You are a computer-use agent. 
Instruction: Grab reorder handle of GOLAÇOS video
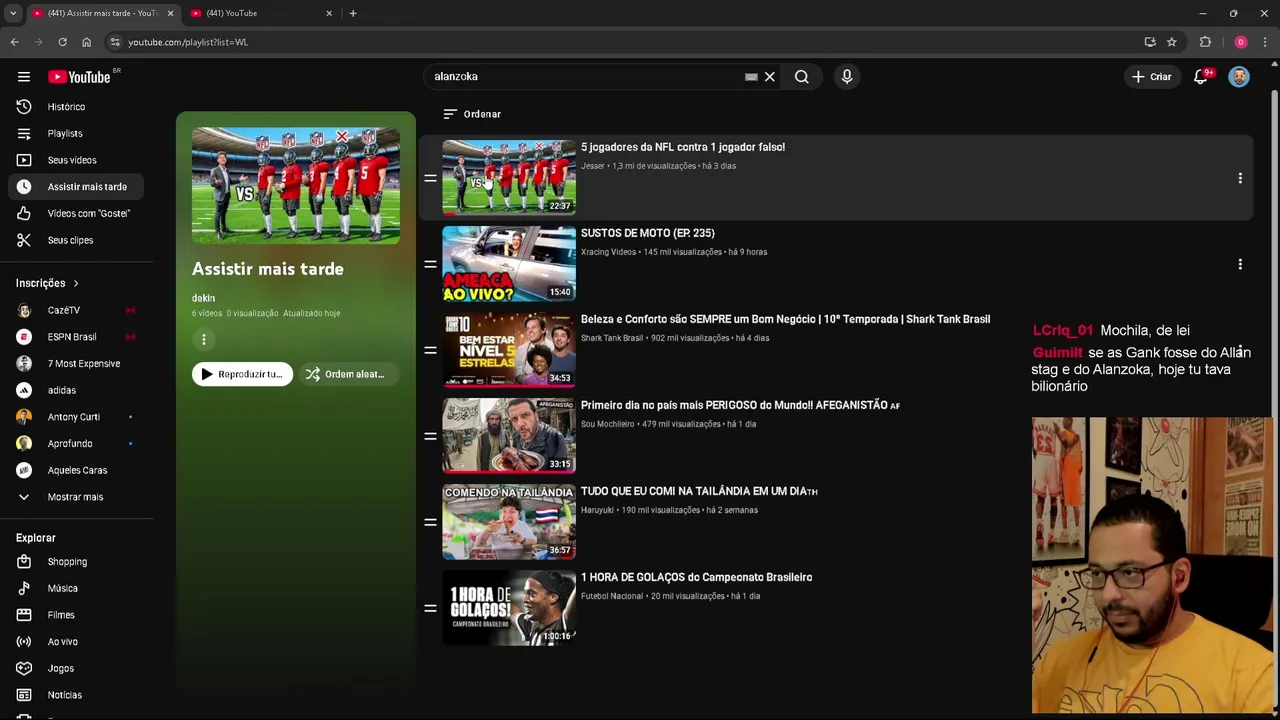pyautogui.click(x=430, y=608)
